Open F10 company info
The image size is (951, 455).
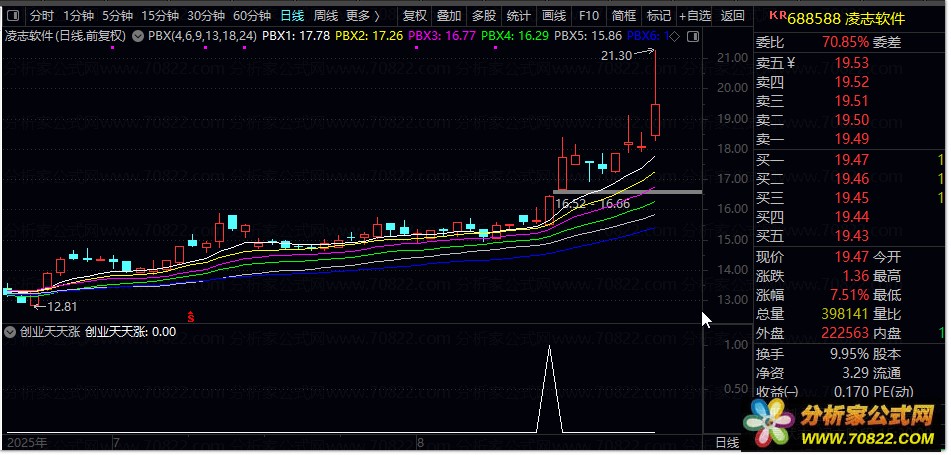pos(588,15)
